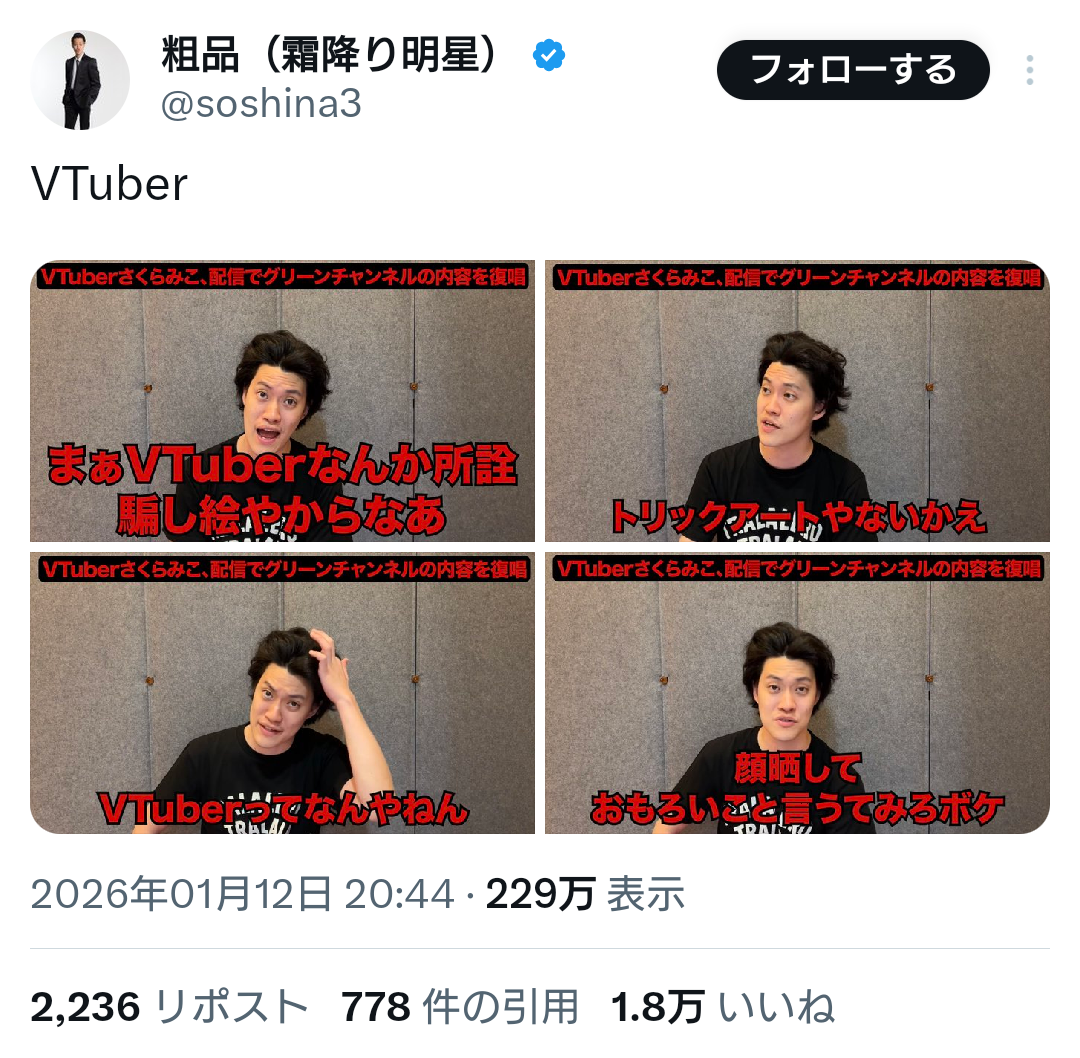Open the three-dot more options menu

click(x=1030, y=70)
